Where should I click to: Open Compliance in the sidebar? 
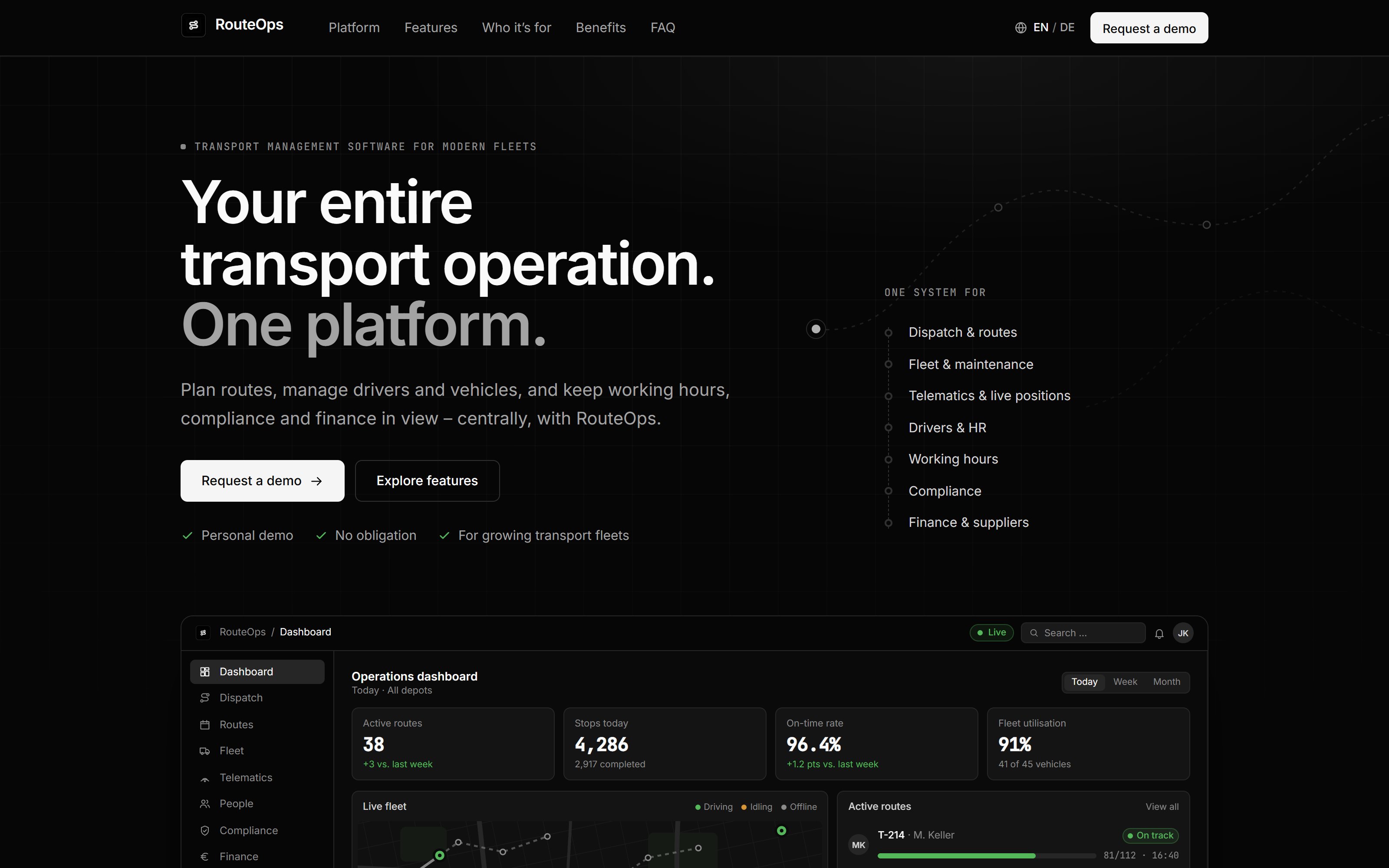click(x=257, y=830)
